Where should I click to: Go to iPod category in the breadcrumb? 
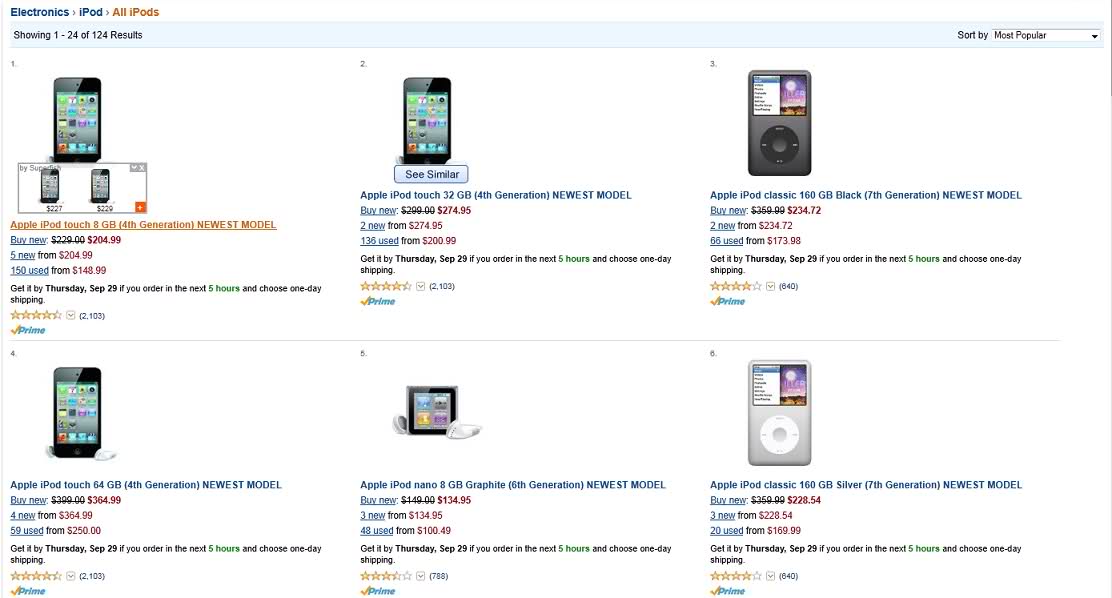[x=91, y=12]
